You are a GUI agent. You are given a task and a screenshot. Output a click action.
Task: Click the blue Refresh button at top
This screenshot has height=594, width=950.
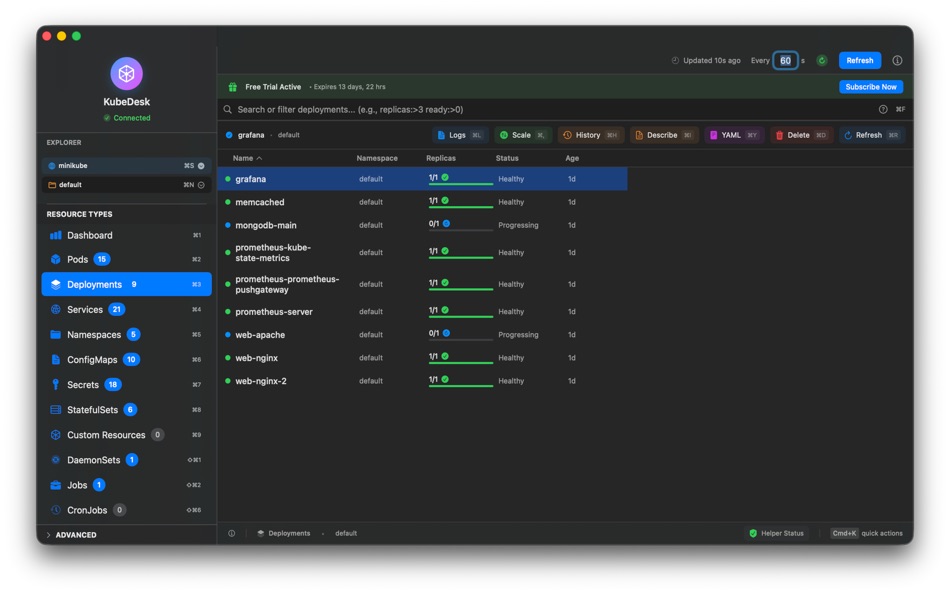[859, 61]
